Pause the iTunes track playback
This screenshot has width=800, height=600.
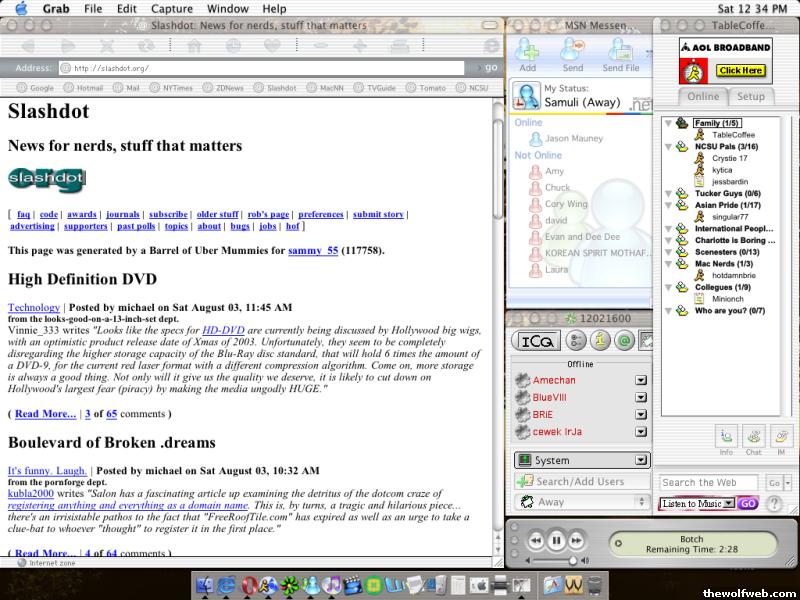[556, 541]
